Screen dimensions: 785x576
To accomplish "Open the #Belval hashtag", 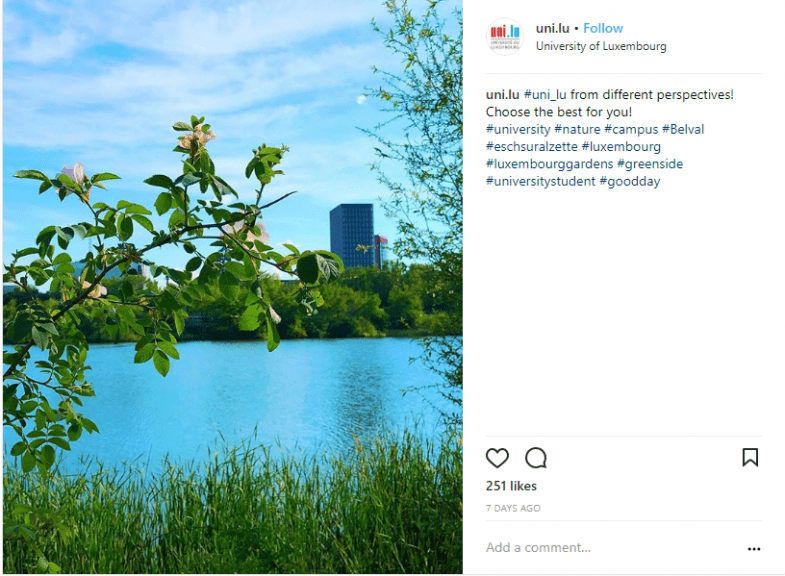I will click(x=683, y=129).
